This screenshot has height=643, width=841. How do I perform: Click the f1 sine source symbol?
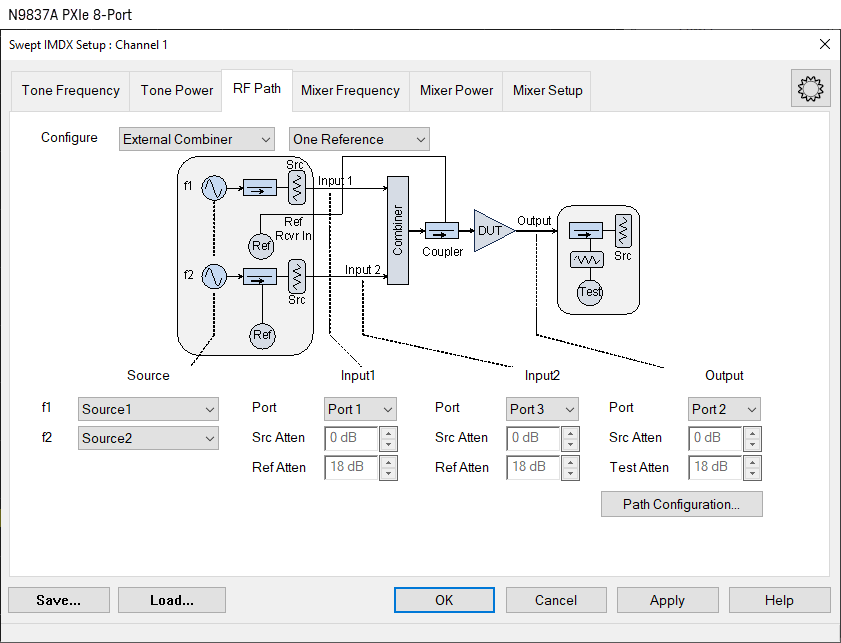[214, 187]
